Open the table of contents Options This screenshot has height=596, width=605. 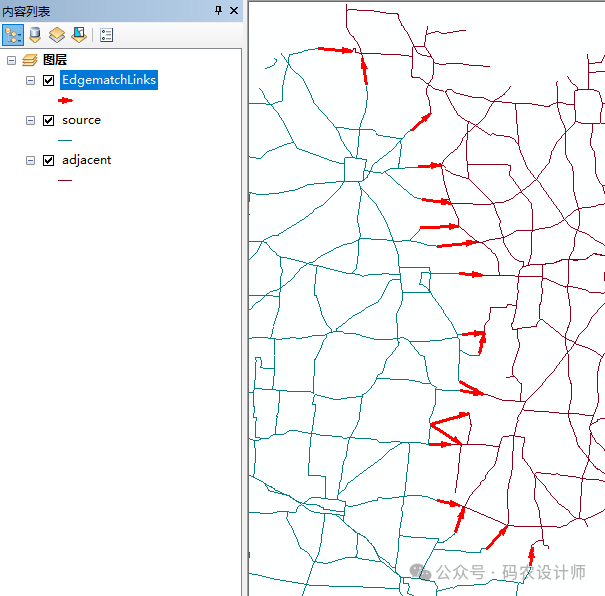pos(106,35)
